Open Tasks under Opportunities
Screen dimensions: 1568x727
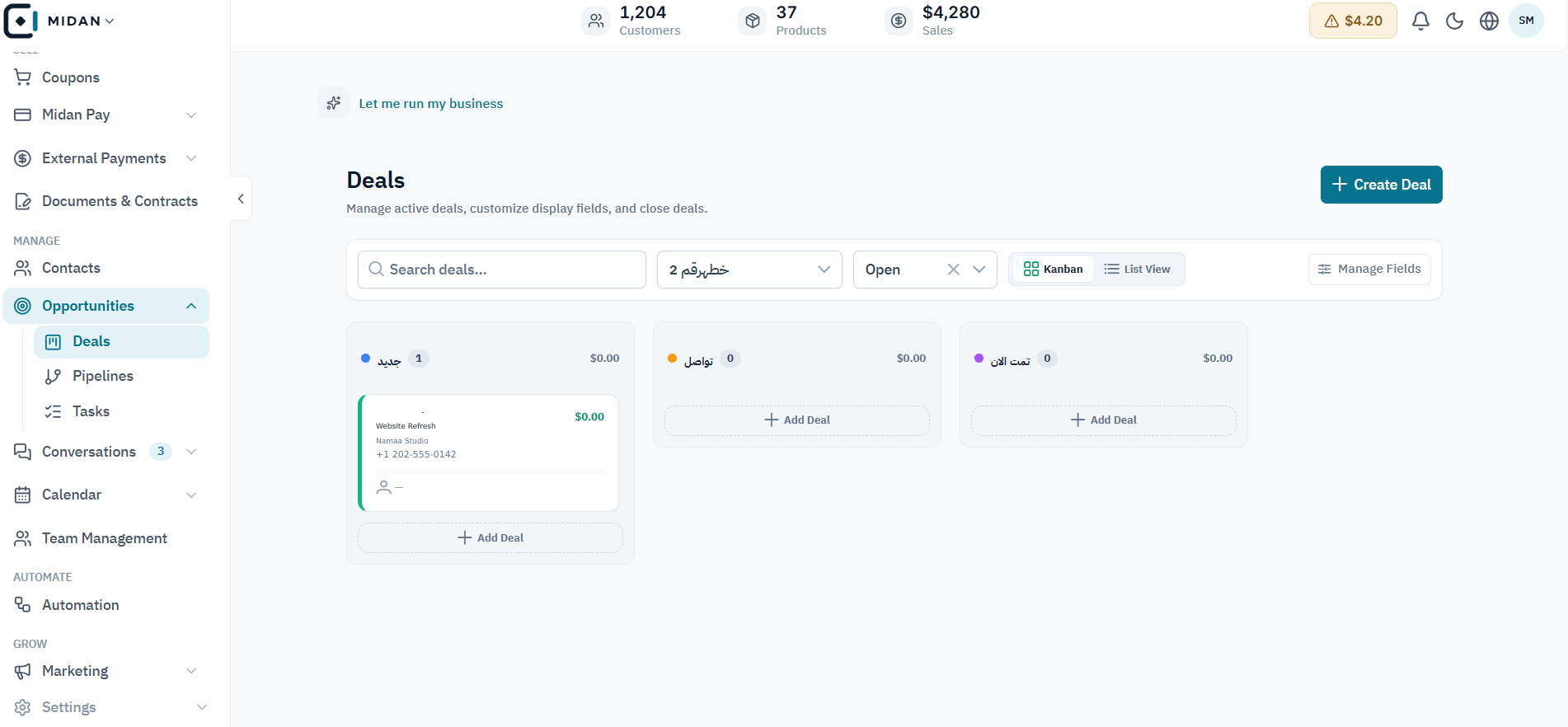point(121,411)
